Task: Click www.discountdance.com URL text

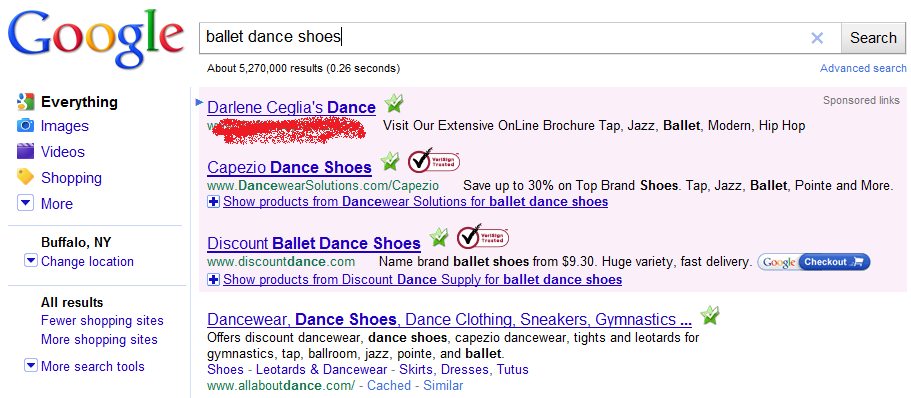Action: [281, 262]
